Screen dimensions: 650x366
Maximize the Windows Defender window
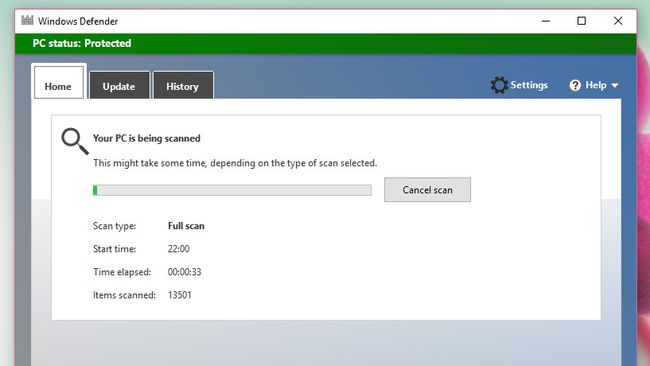pyautogui.click(x=582, y=21)
